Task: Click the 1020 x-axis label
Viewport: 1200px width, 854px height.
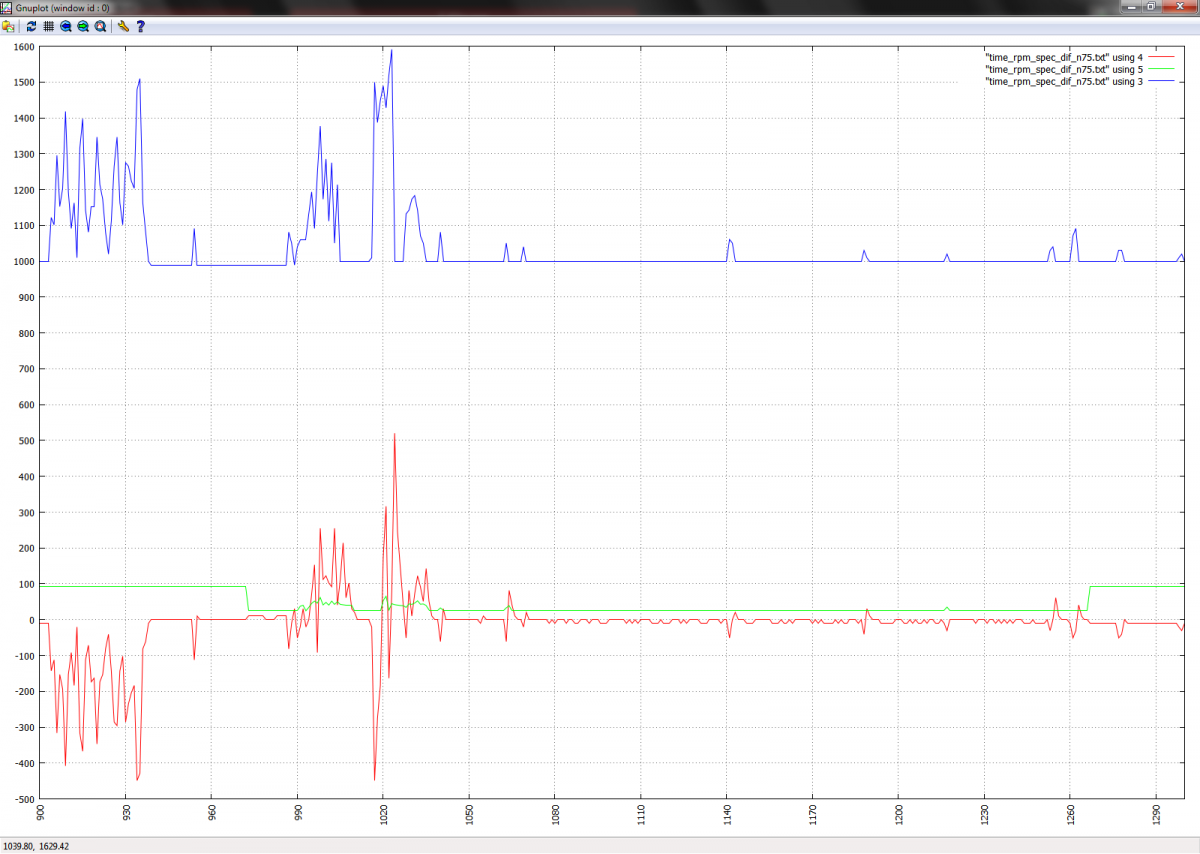Action: point(384,816)
